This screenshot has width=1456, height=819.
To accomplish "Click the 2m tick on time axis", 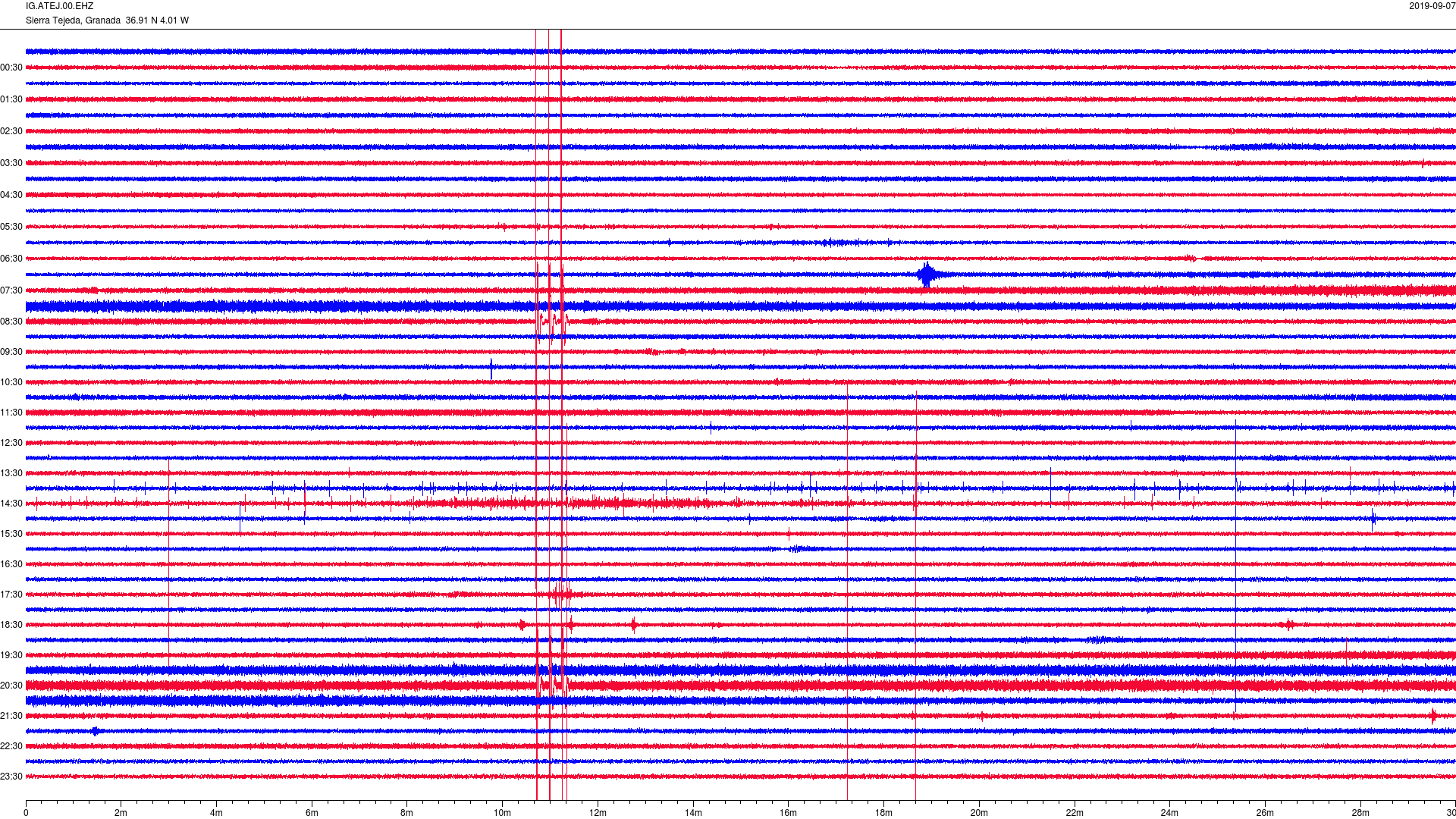I will tap(121, 813).
